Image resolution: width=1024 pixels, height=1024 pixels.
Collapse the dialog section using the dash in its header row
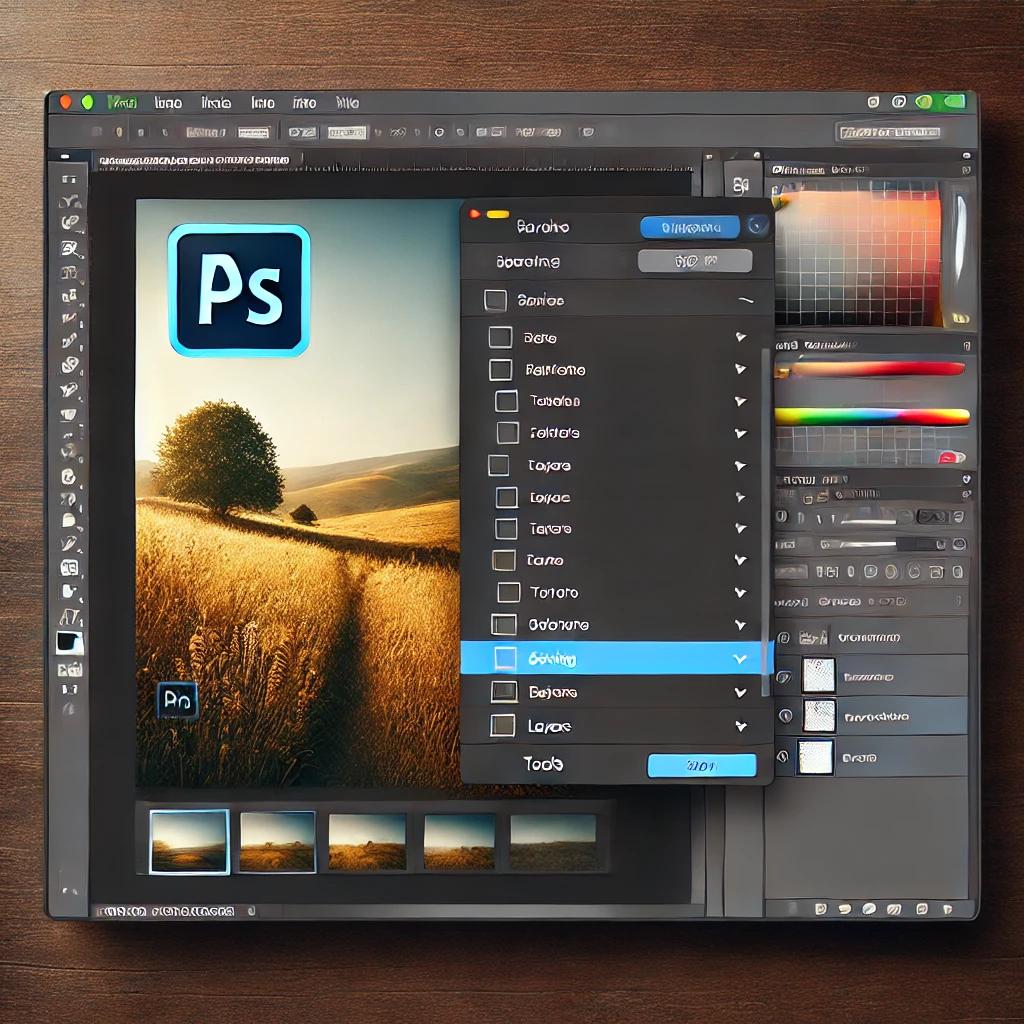pyautogui.click(x=746, y=300)
